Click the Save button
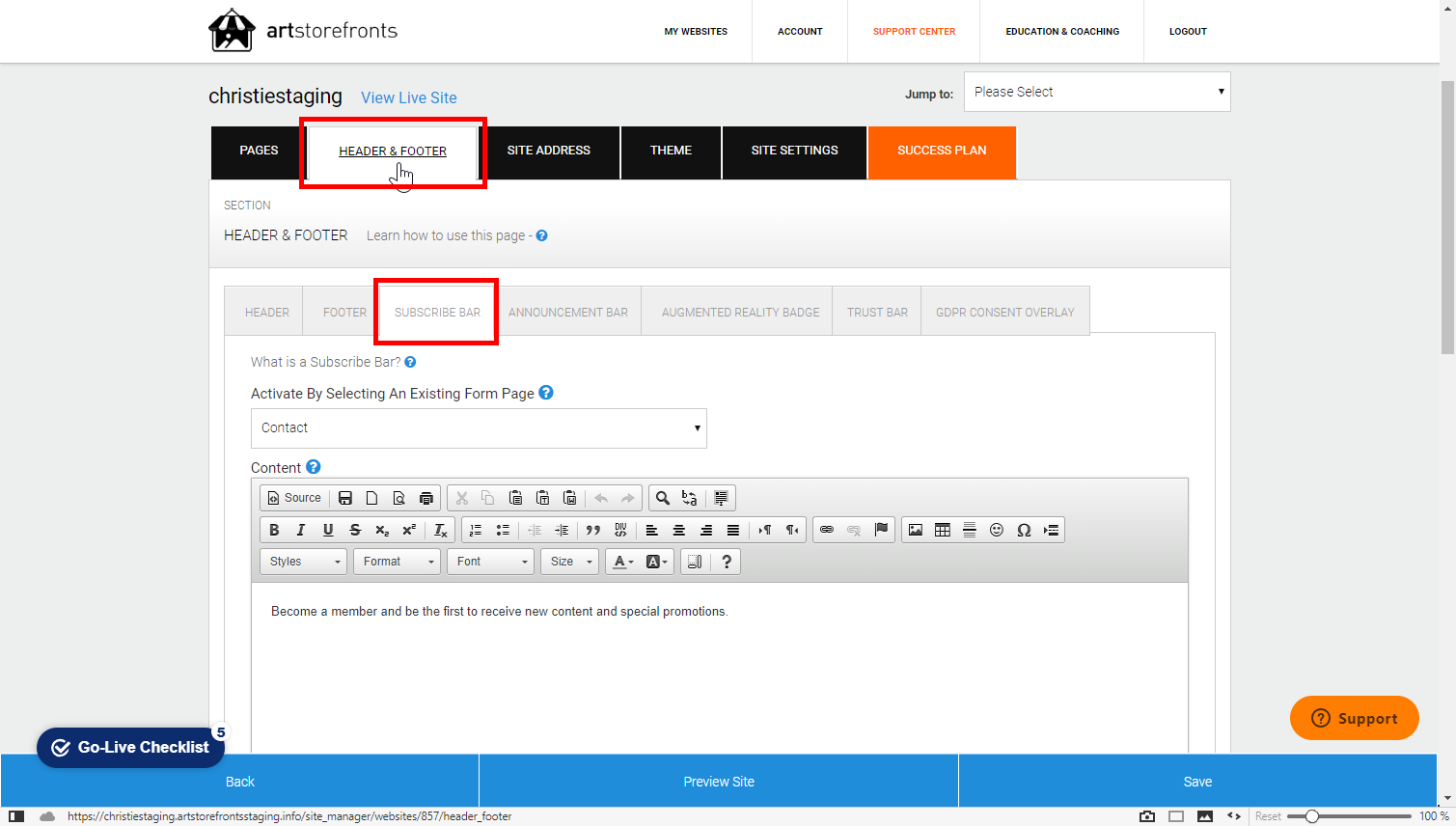Viewport: 1456px width, 826px height. point(1197,782)
